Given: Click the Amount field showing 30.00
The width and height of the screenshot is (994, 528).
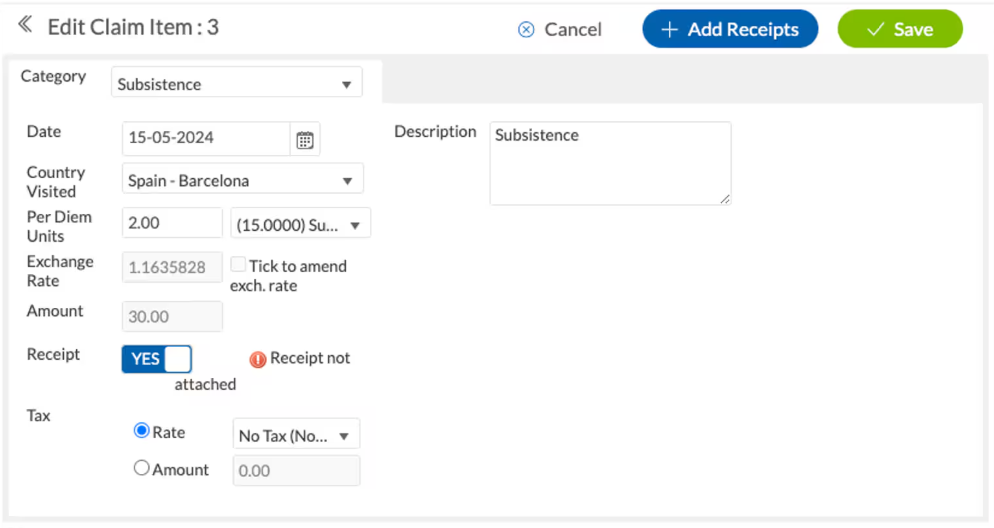Looking at the screenshot, I should tap(172, 316).
